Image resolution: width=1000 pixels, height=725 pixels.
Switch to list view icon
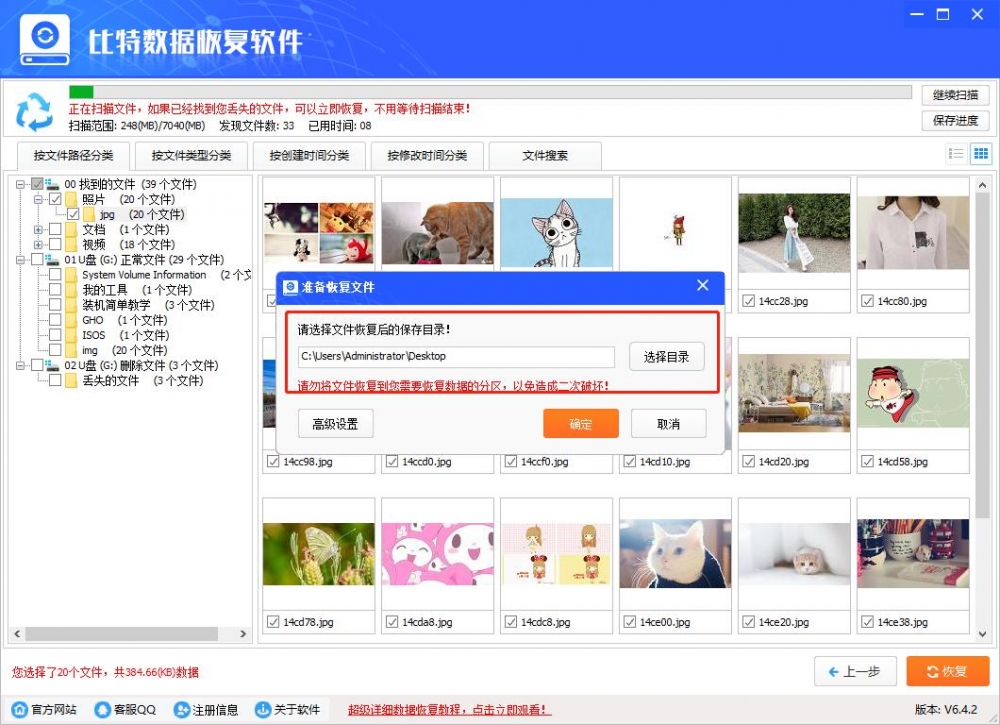point(955,153)
